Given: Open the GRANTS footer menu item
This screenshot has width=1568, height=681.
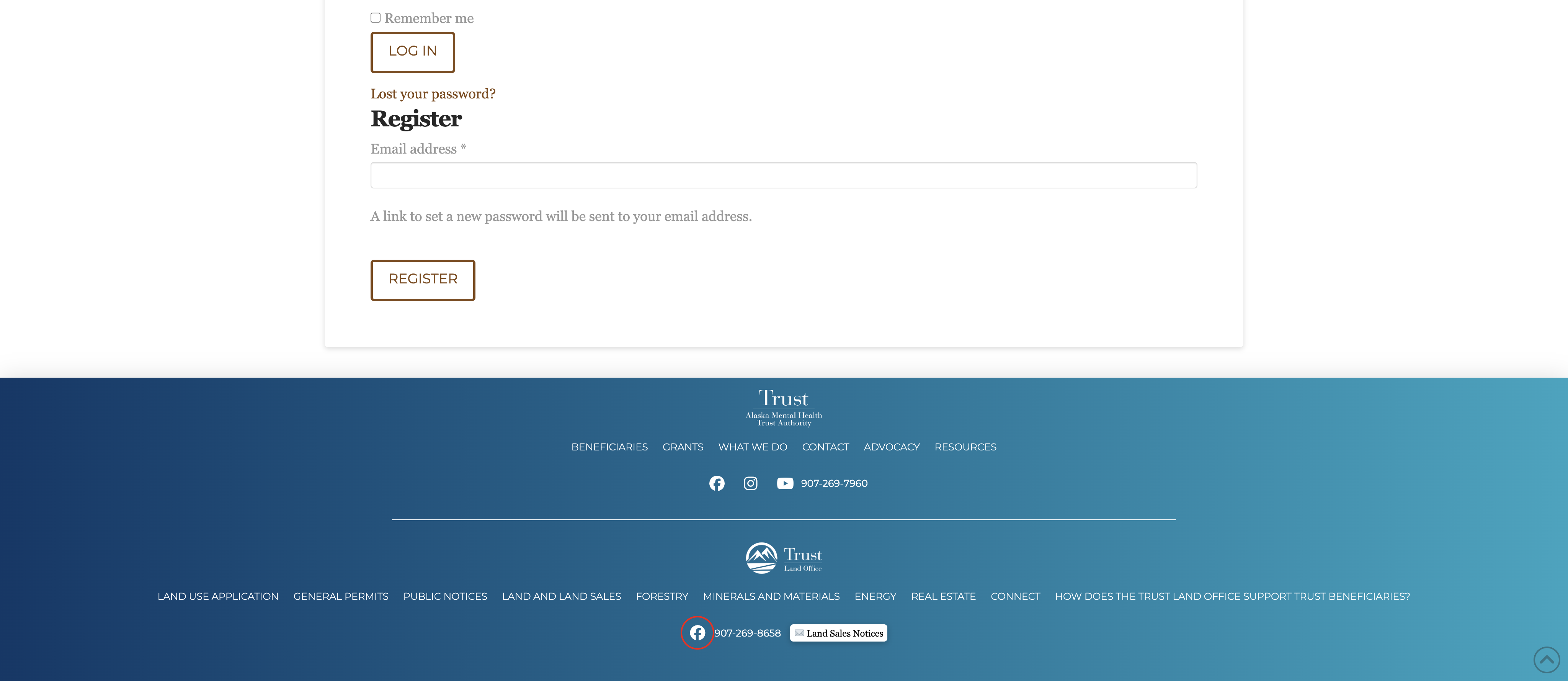Looking at the screenshot, I should [x=682, y=447].
